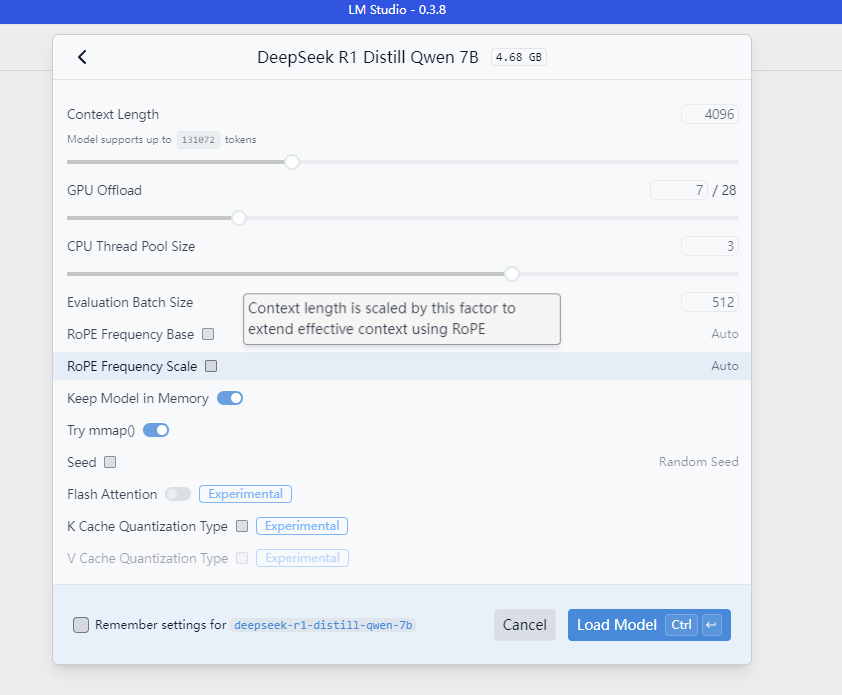Image resolution: width=842 pixels, height=695 pixels.
Task: Click the Evaluation Batch Size field
Action: (710, 302)
